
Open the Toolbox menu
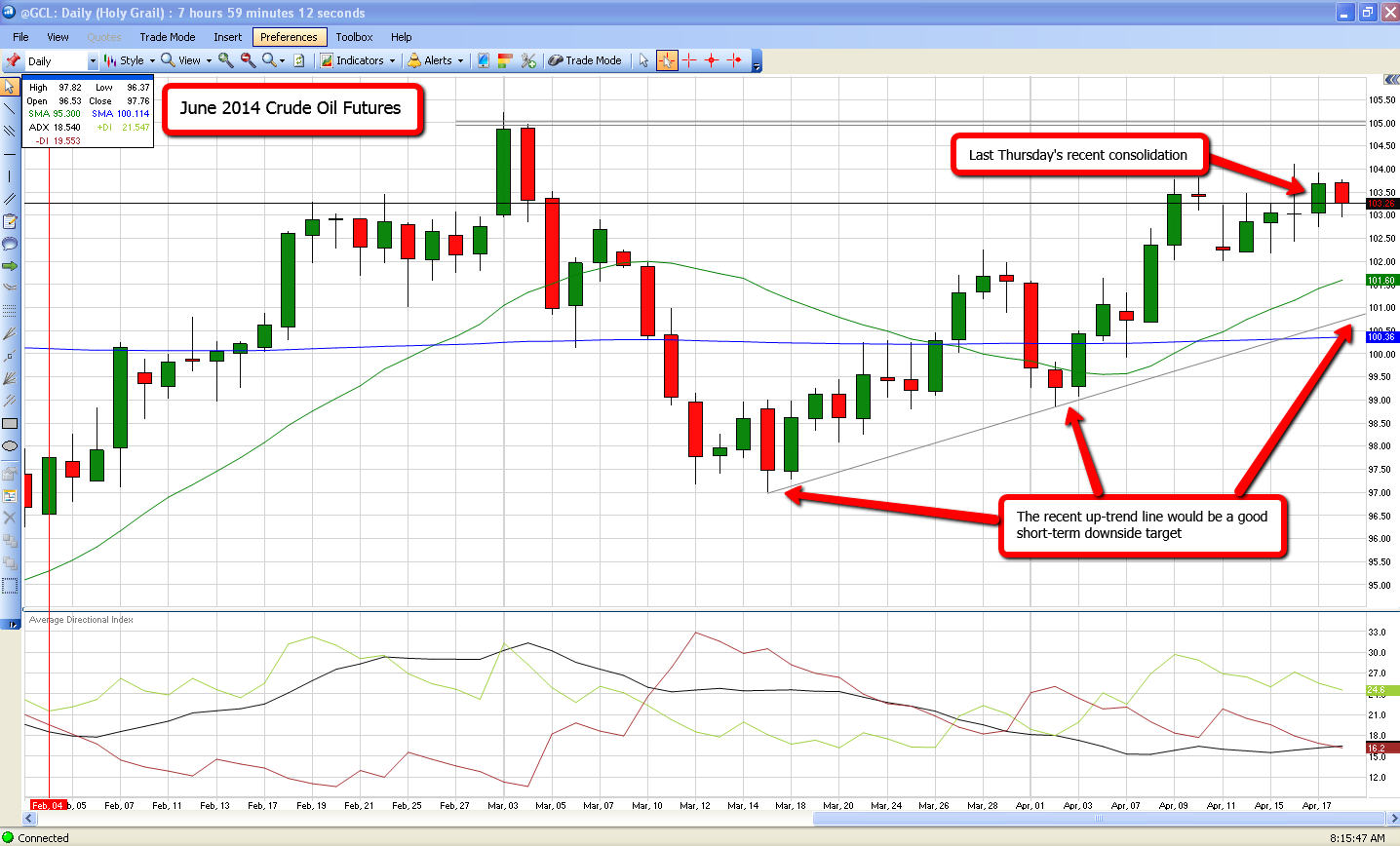[x=354, y=37]
